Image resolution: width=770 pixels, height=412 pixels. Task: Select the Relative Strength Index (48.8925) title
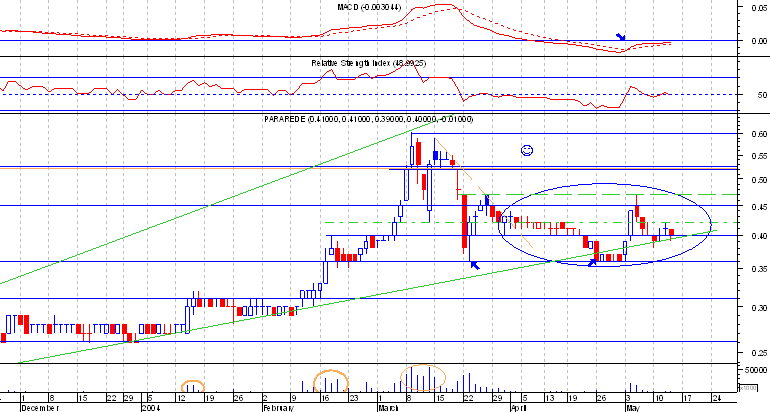pos(369,63)
